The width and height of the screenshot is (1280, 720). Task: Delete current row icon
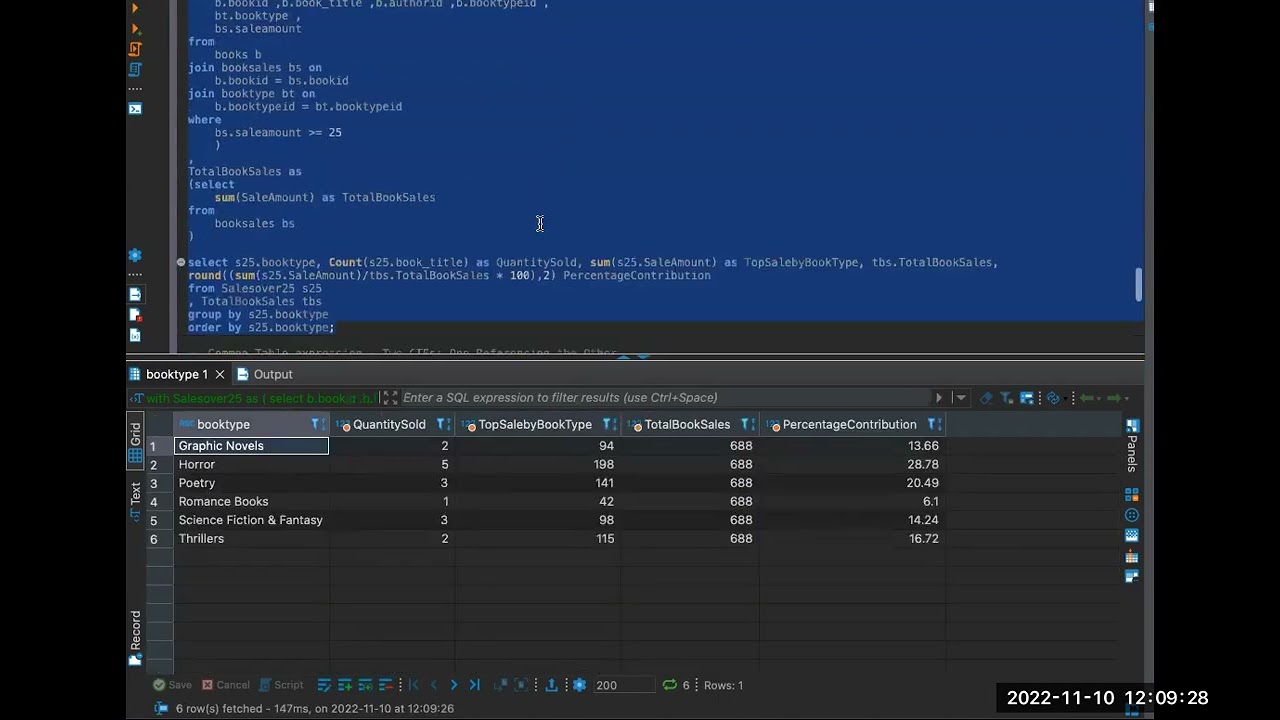tap(386, 685)
